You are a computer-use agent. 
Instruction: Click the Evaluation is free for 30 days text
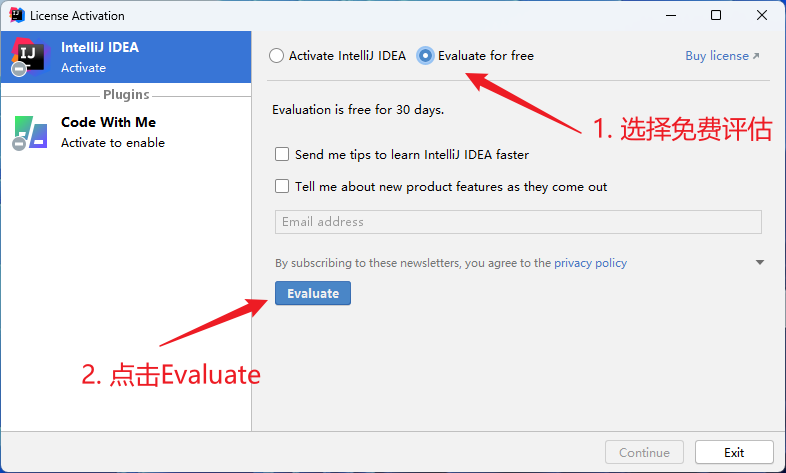(358, 110)
